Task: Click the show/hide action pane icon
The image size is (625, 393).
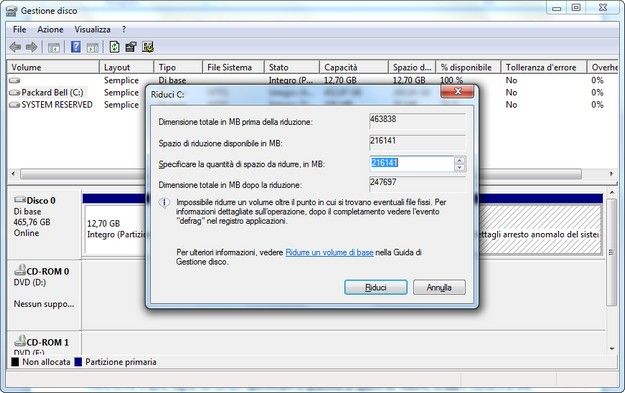Action: click(92, 48)
